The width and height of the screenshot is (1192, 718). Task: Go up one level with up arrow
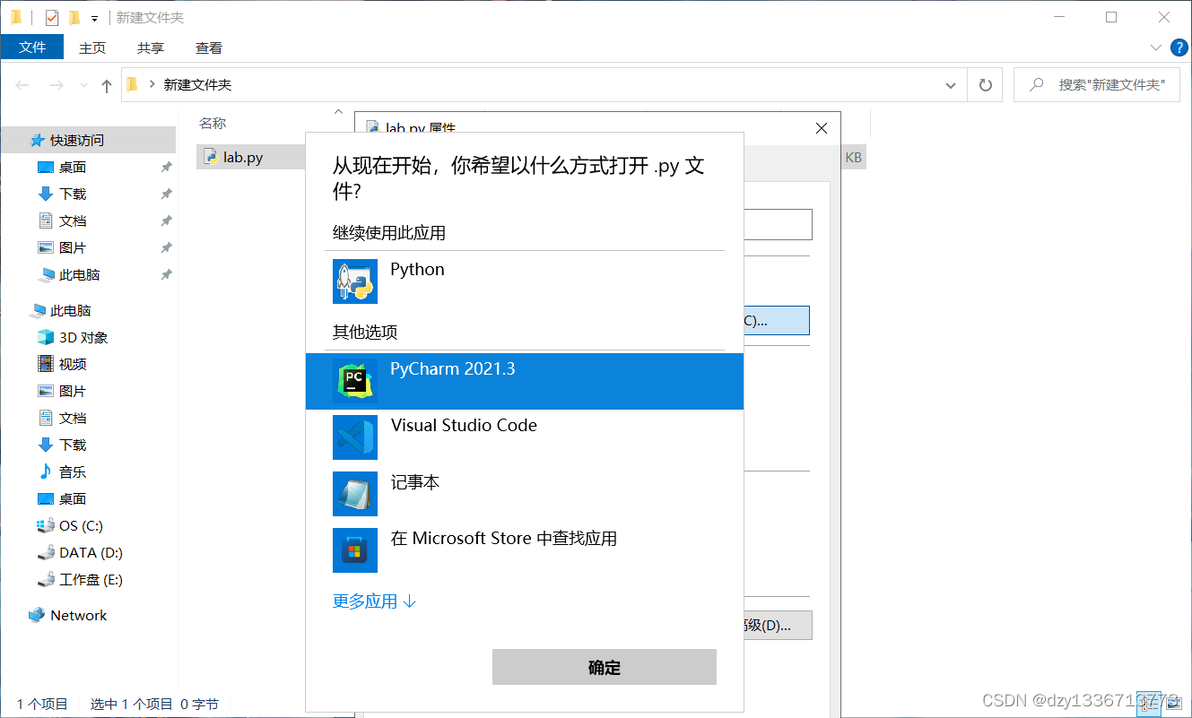point(106,86)
